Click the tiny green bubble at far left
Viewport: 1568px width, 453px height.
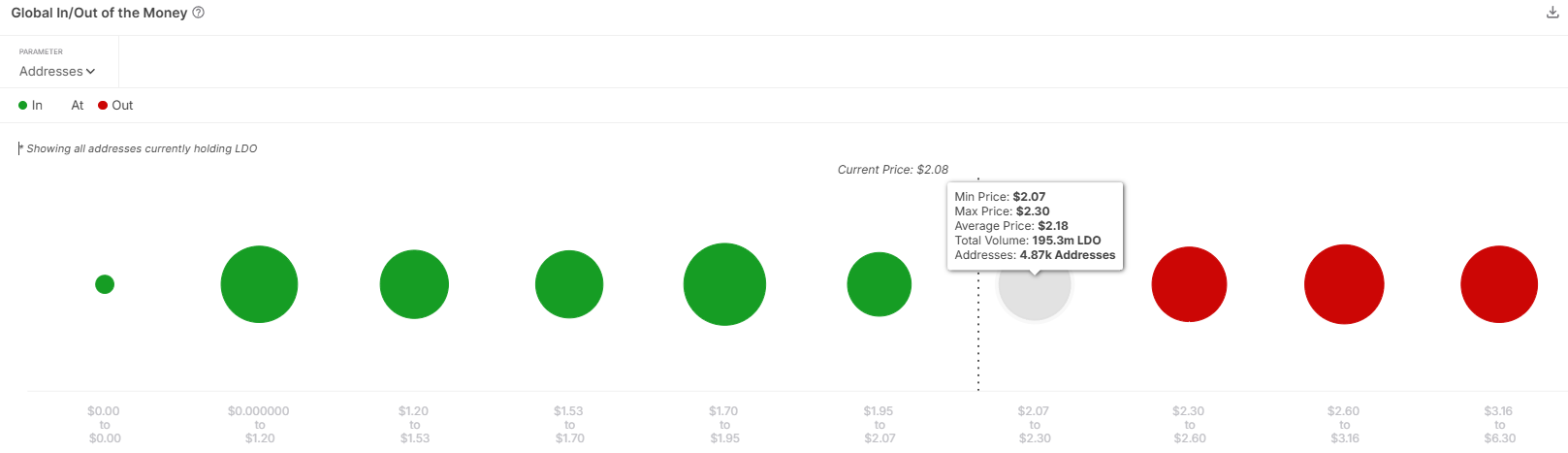(105, 284)
